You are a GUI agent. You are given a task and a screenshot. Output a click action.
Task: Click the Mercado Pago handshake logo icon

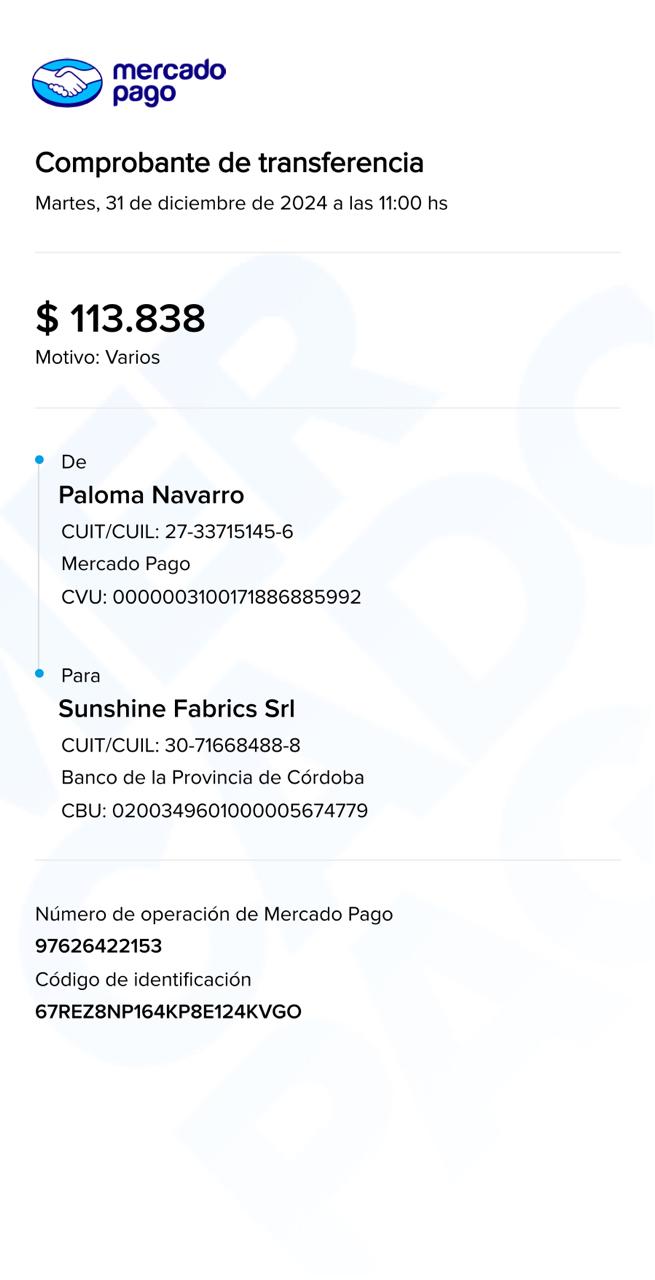coord(67,82)
